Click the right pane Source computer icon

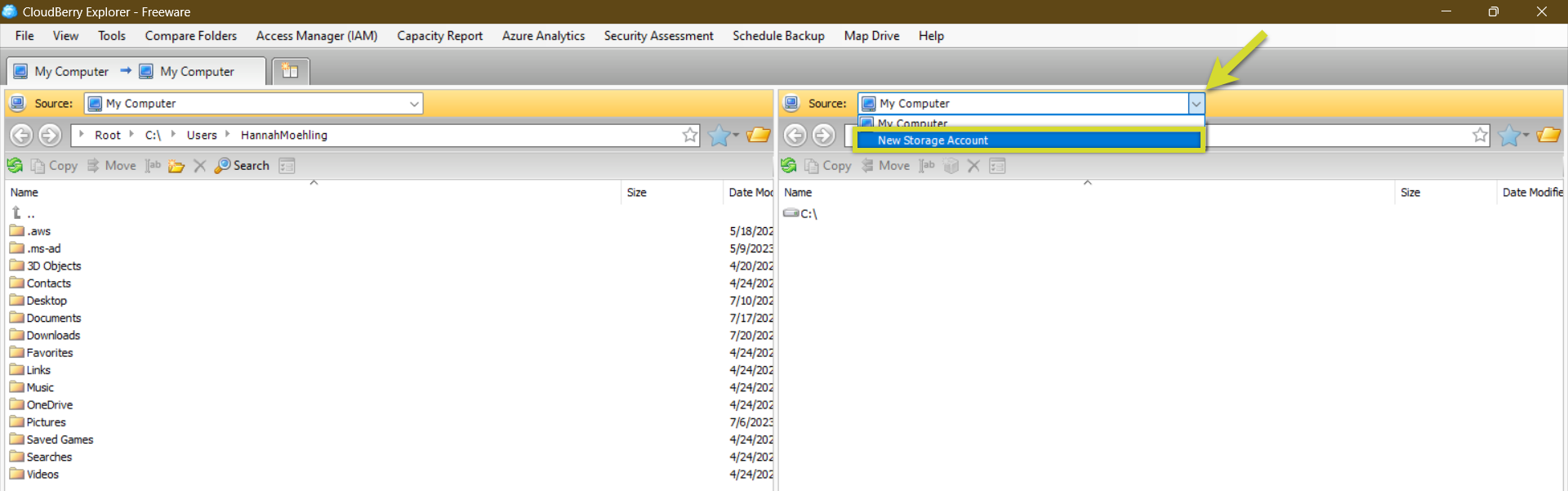click(791, 103)
